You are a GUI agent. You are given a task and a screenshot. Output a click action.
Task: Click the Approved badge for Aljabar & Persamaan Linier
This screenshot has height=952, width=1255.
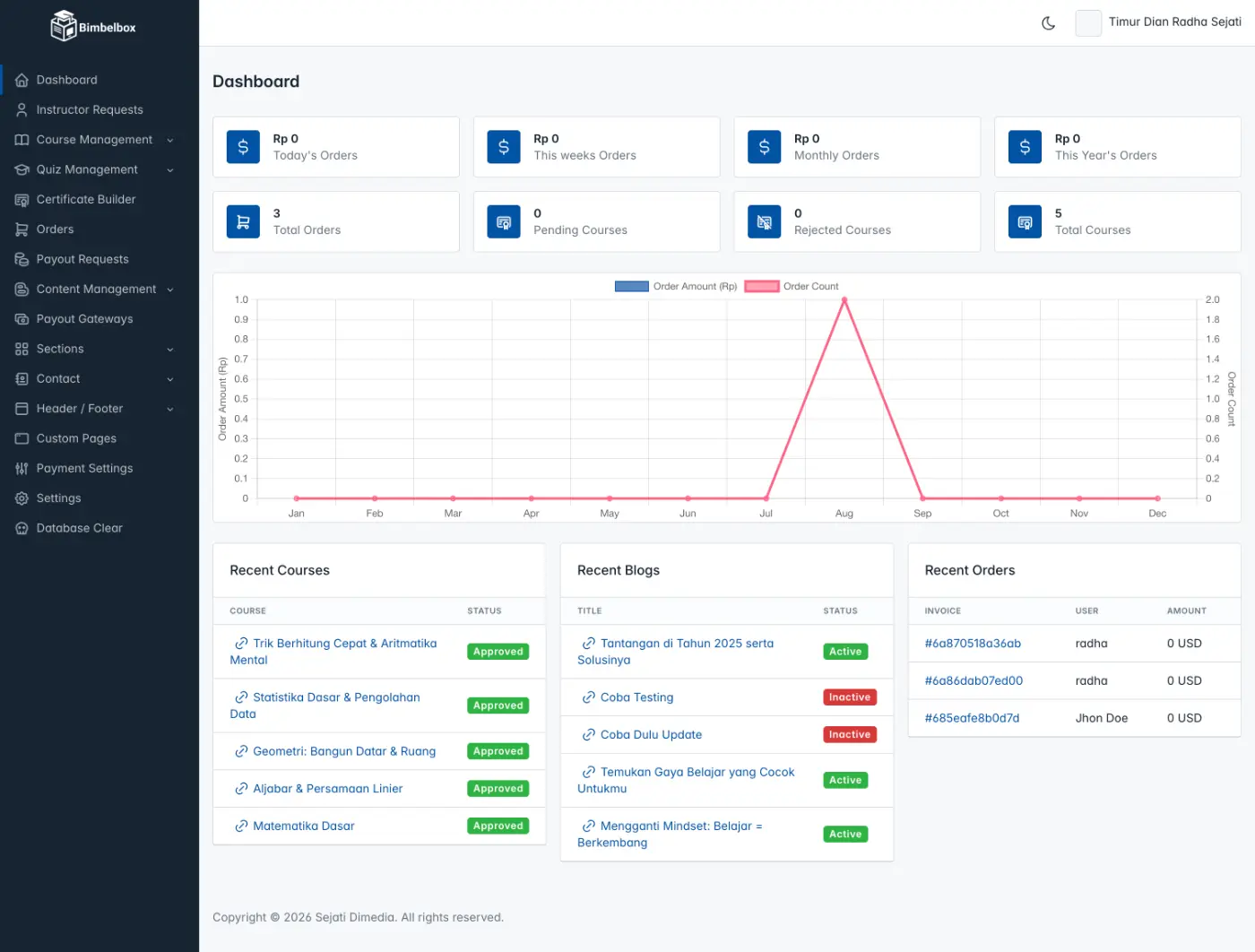pos(498,789)
